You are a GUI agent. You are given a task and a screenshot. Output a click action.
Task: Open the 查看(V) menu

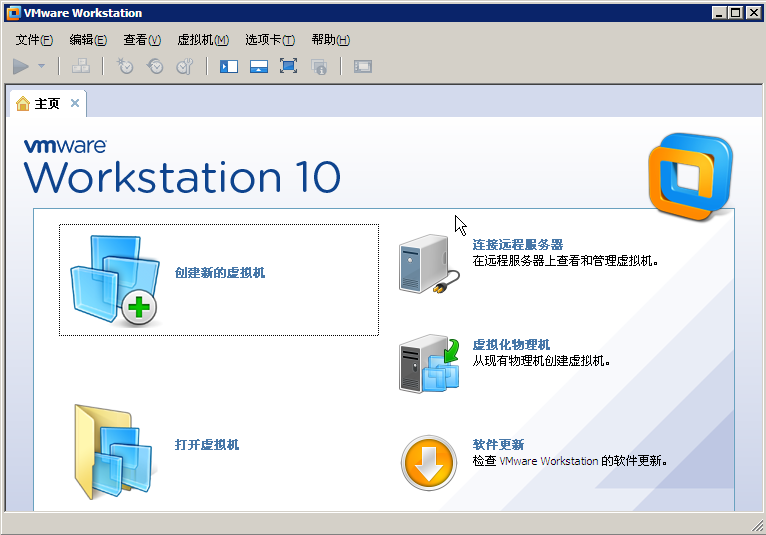tap(142, 40)
